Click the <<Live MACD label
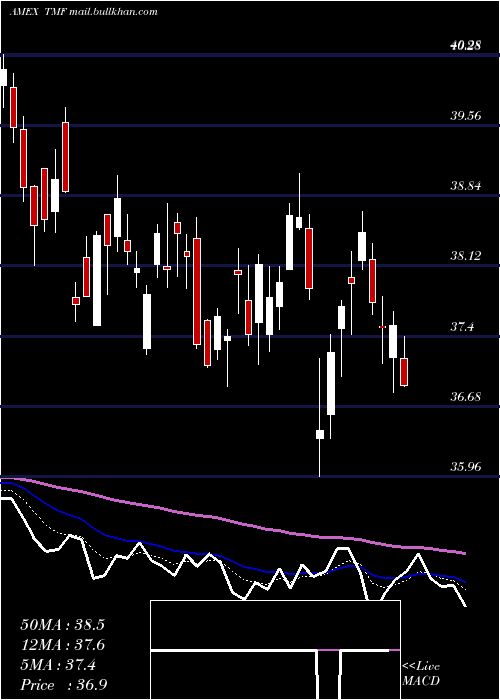This screenshot has width=500, height=700. tap(421, 674)
